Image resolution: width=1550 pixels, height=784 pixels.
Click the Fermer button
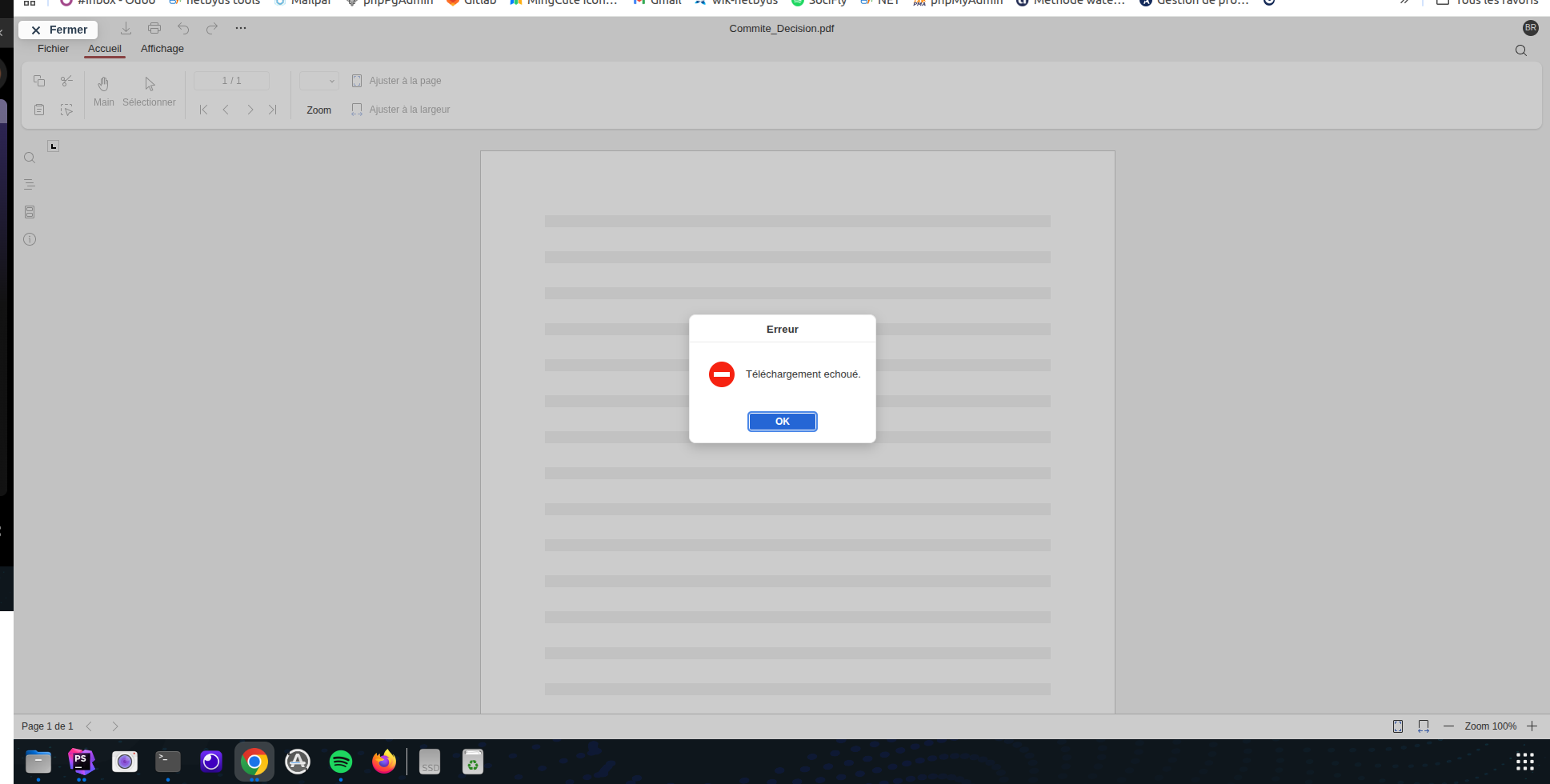coord(58,30)
